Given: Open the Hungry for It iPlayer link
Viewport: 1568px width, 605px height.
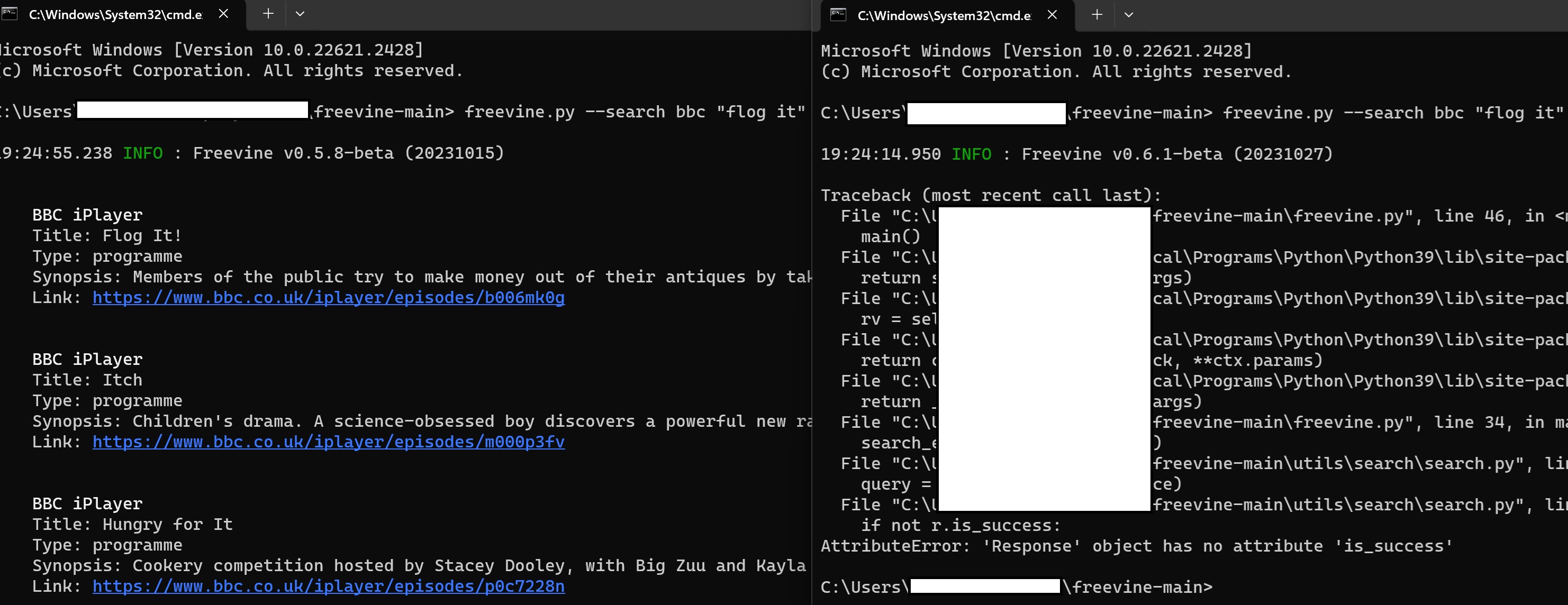Looking at the screenshot, I should coord(328,586).
